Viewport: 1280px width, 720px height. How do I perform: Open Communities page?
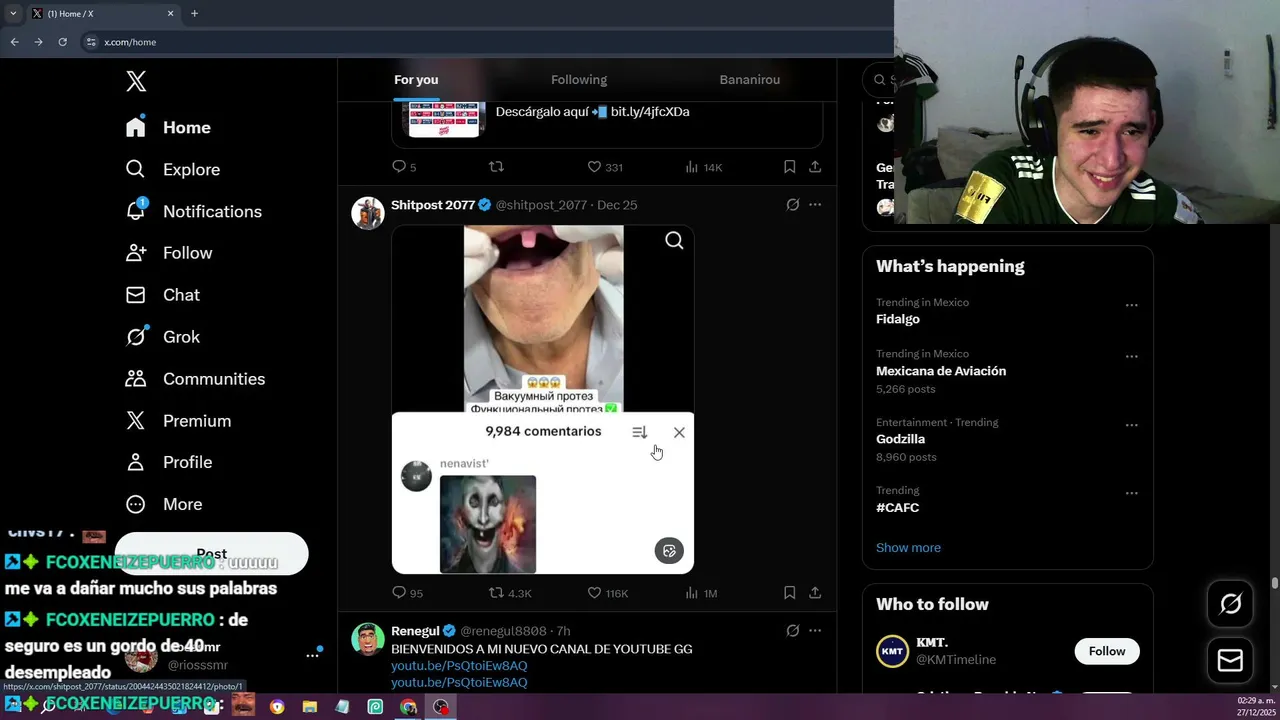(195, 379)
